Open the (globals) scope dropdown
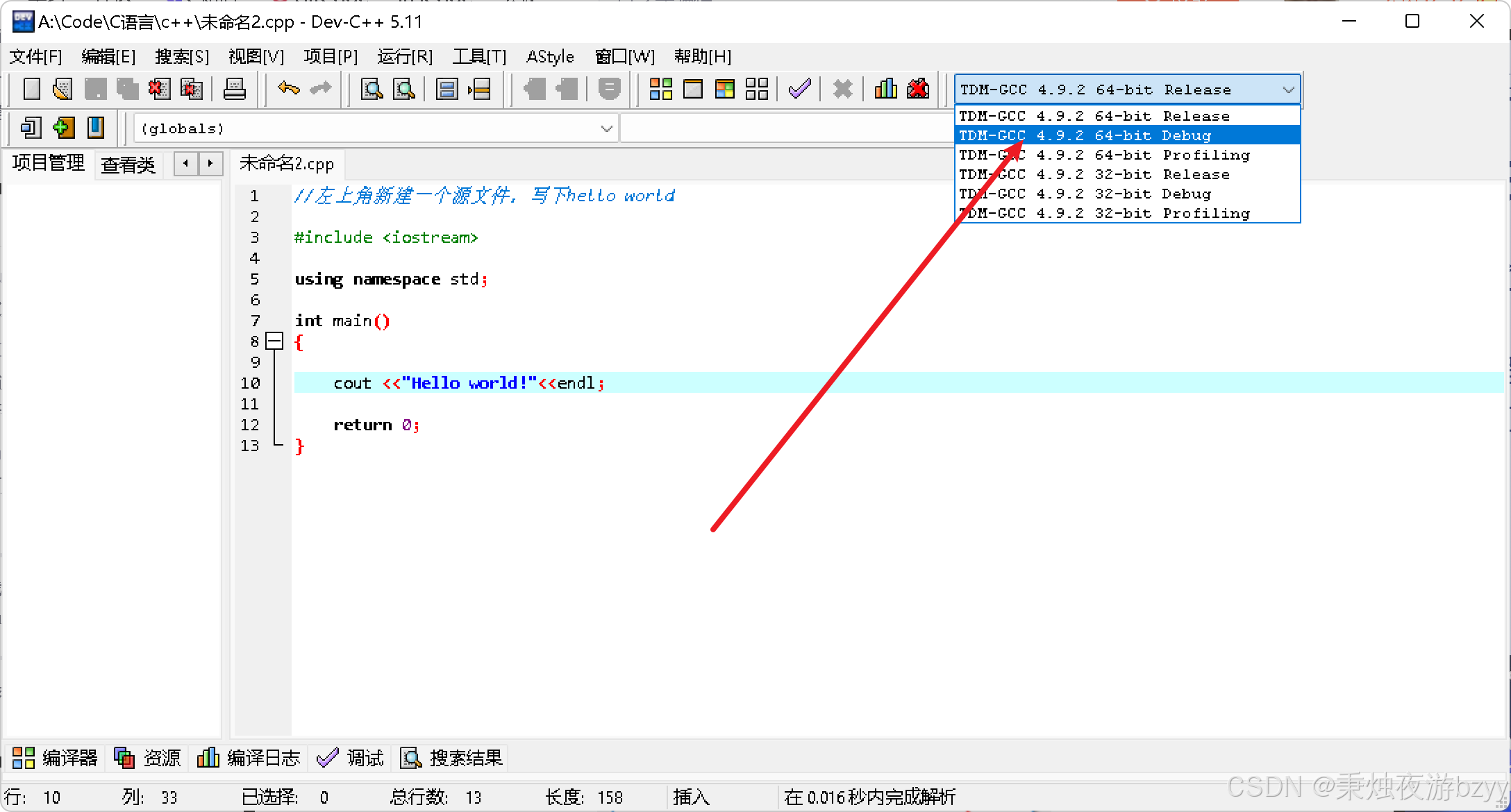 (x=606, y=128)
